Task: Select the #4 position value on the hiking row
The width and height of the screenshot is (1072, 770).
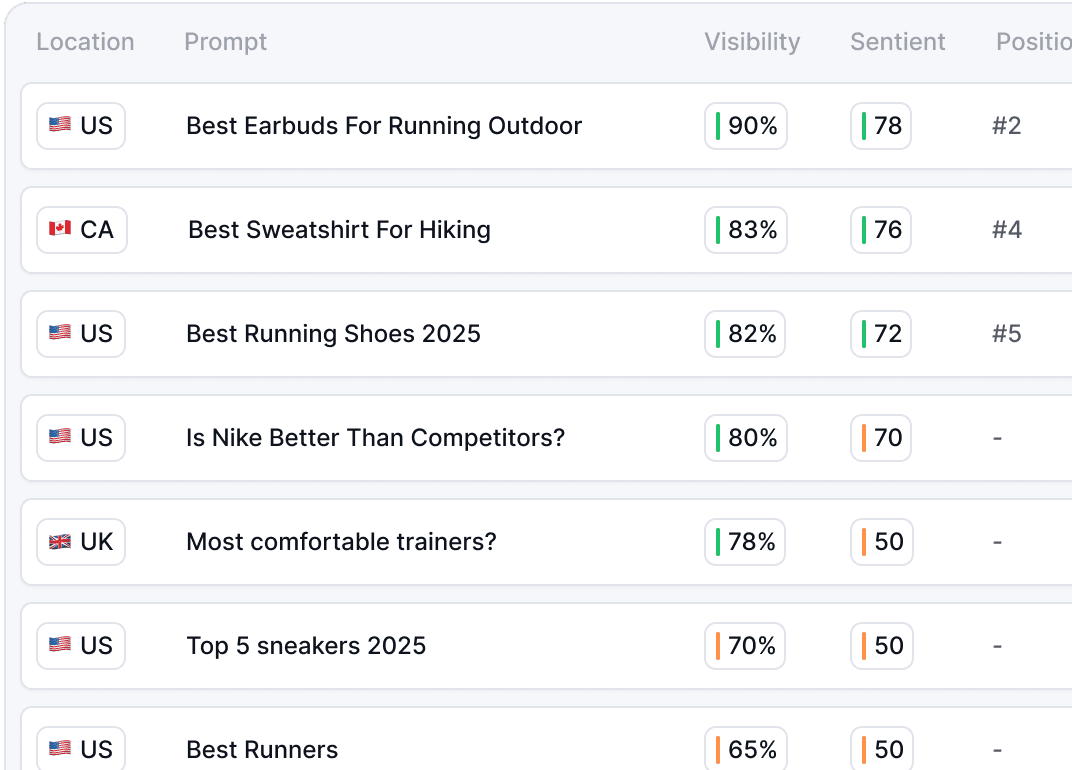Action: point(1007,230)
